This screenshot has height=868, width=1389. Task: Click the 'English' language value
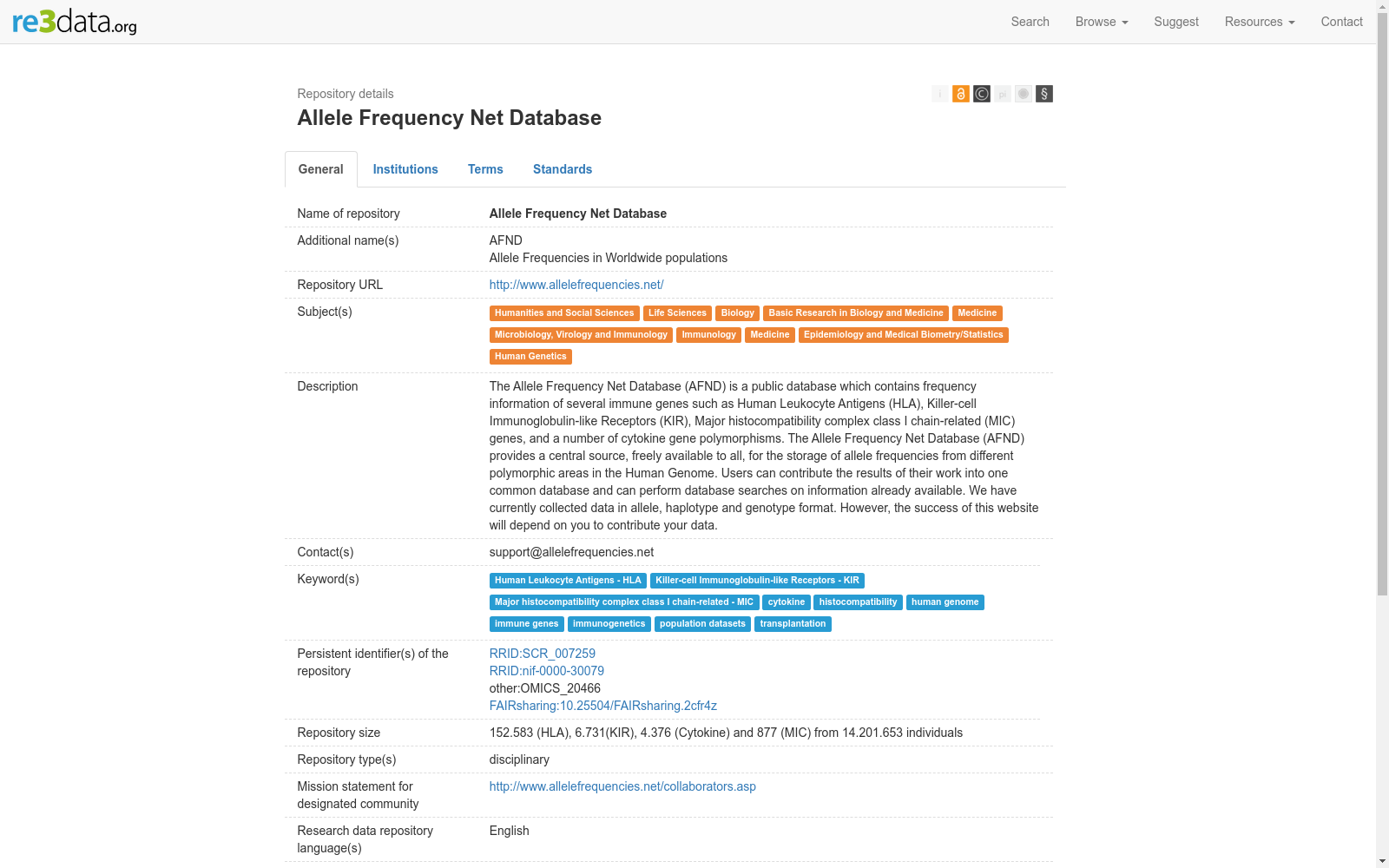[x=510, y=831]
